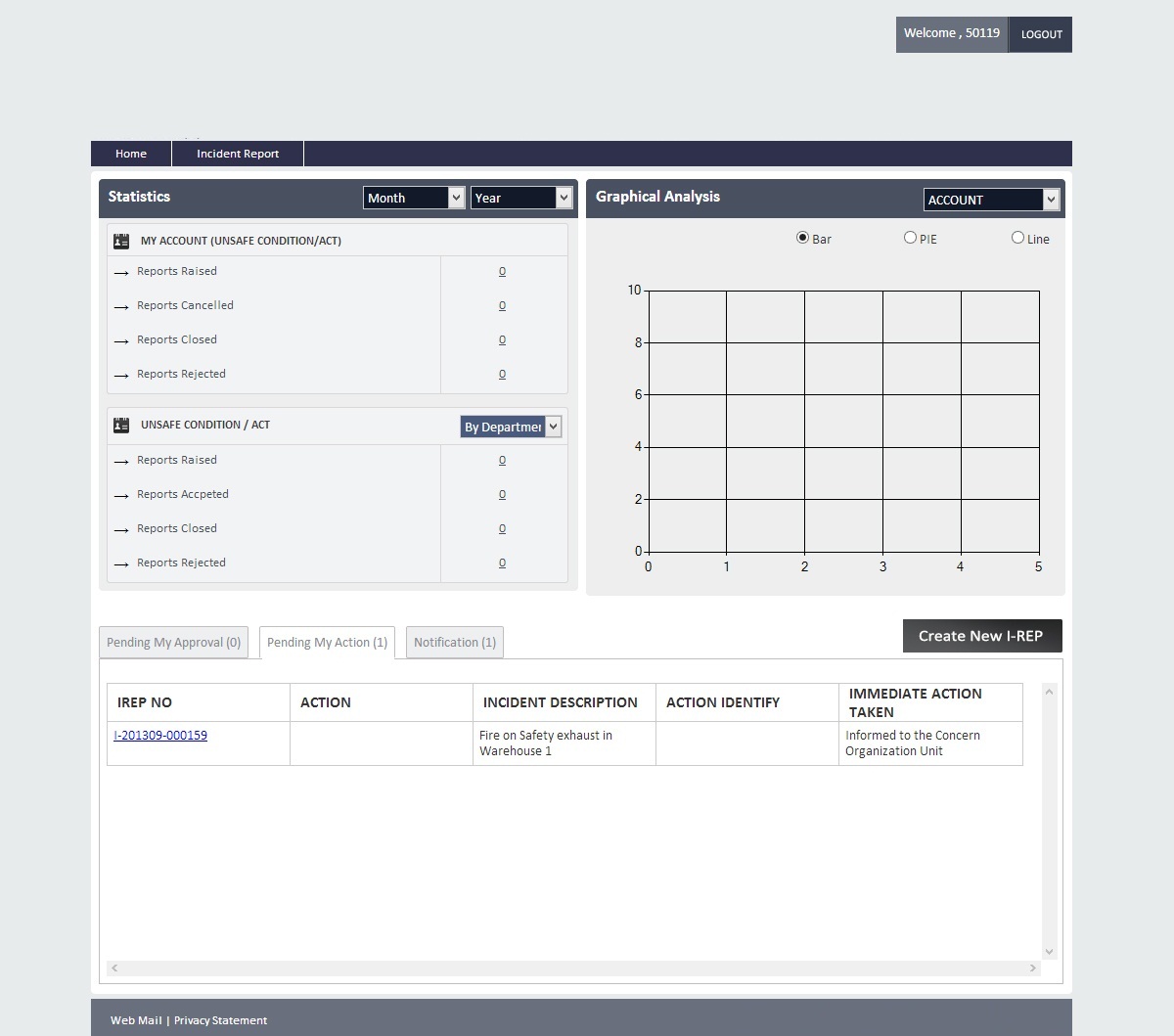The height and width of the screenshot is (1036, 1174).
Task: Click 'Reports Cancelled' row label
Action: [185, 305]
